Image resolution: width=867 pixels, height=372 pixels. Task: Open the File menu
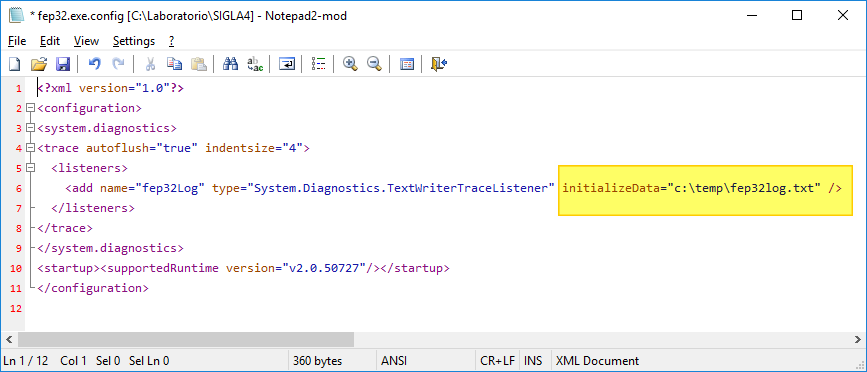(17, 41)
